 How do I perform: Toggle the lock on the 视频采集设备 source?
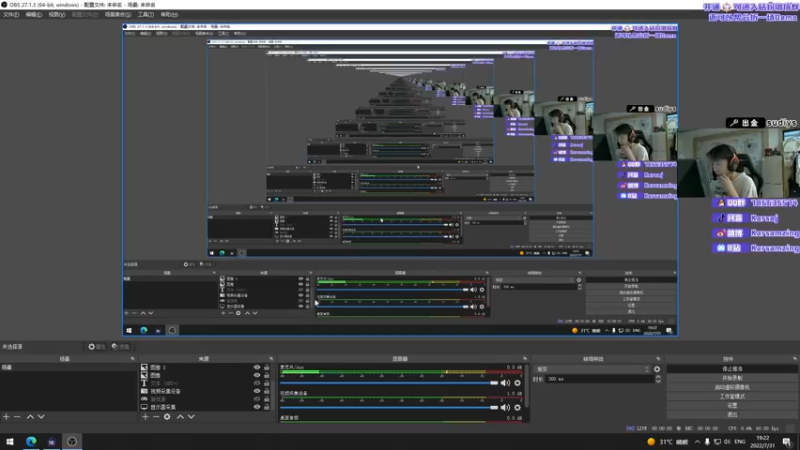(266, 391)
